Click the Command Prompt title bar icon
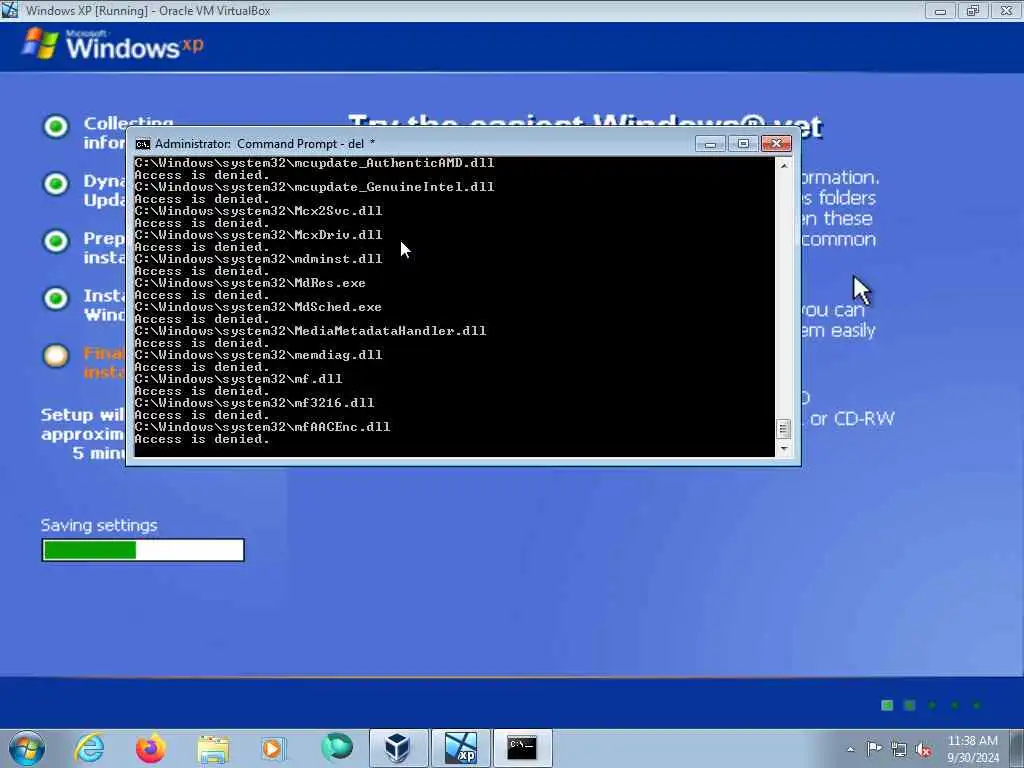 pos(142,144)
